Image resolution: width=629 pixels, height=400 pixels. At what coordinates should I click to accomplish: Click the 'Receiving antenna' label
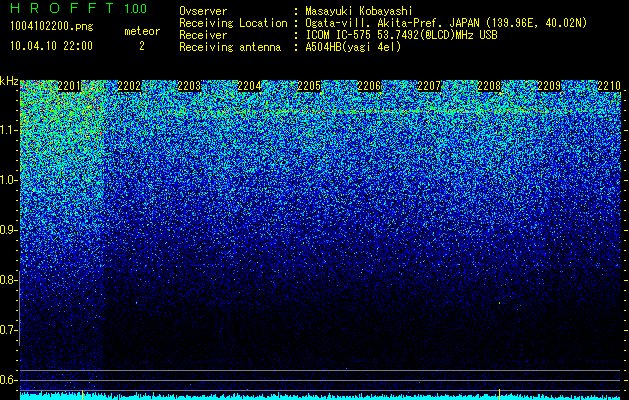230,47
